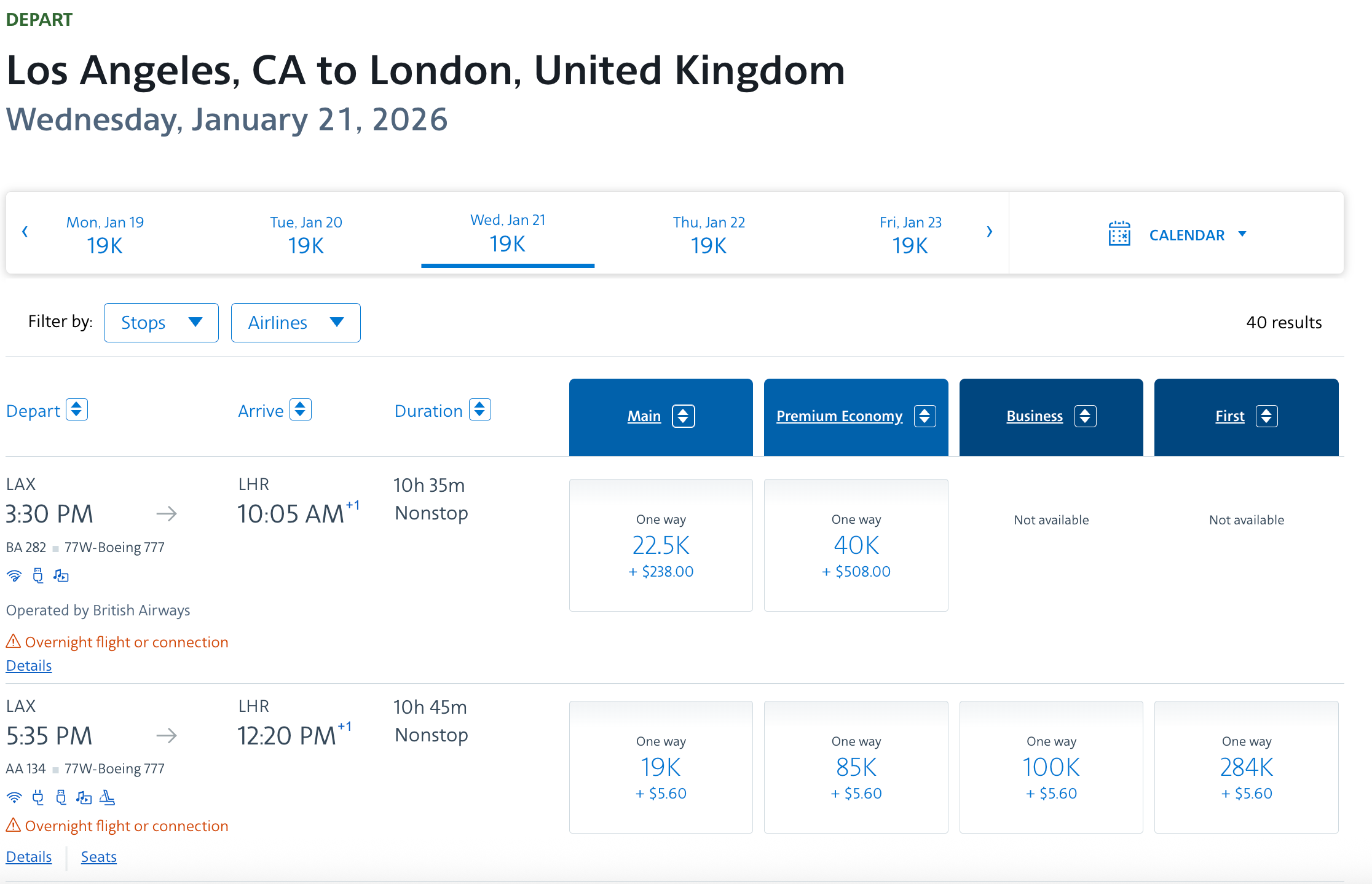Screen dimensions: 1372x884
Task: Click the entertainment icon on BA 282 flight
Action: pos(61,576)
